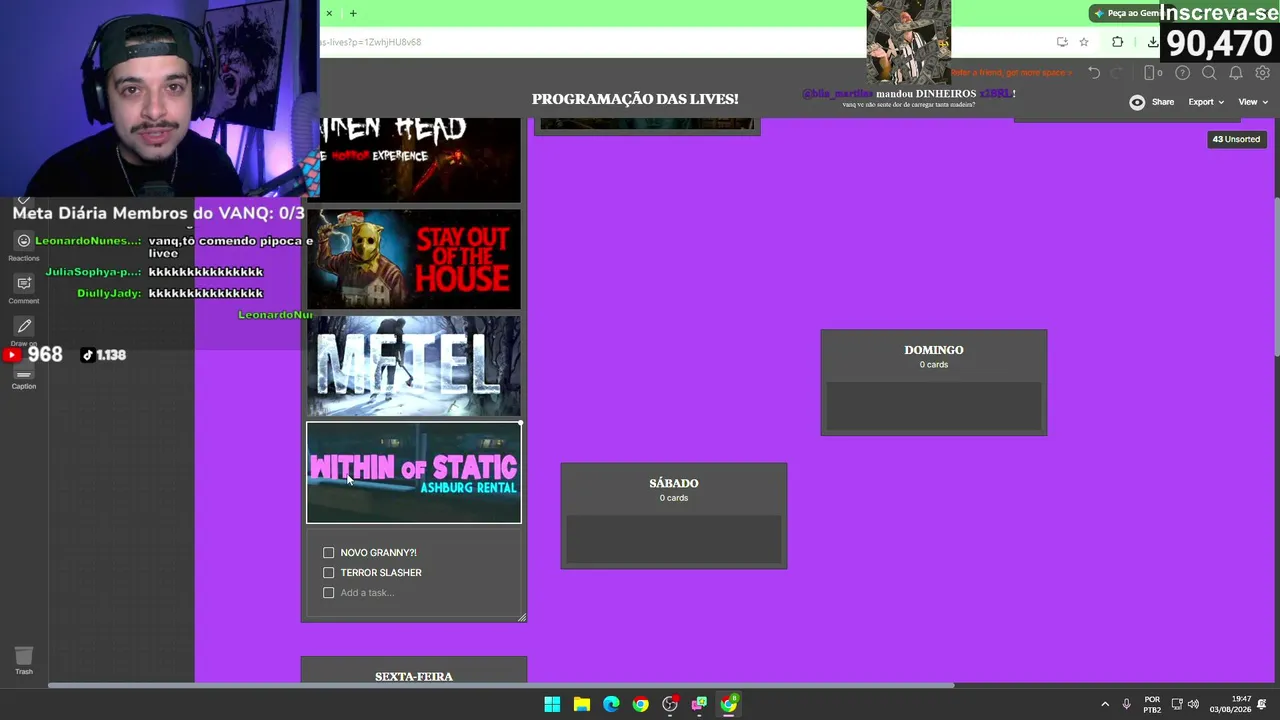The width and height of the screenshot is (1280, 720).
Task: Click the horizontal scrollbar at the board bottom
Action: coord(500,685)
